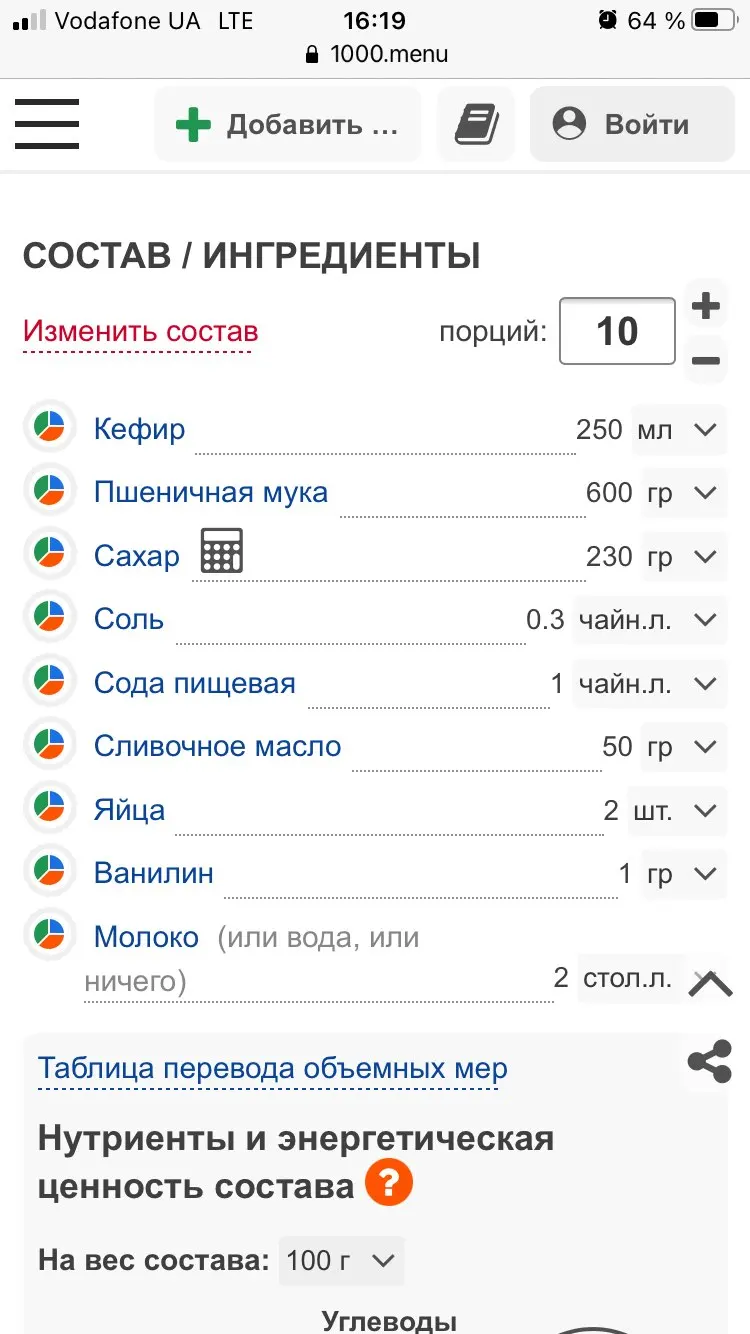Tap the Войти login button

[632, 125]
